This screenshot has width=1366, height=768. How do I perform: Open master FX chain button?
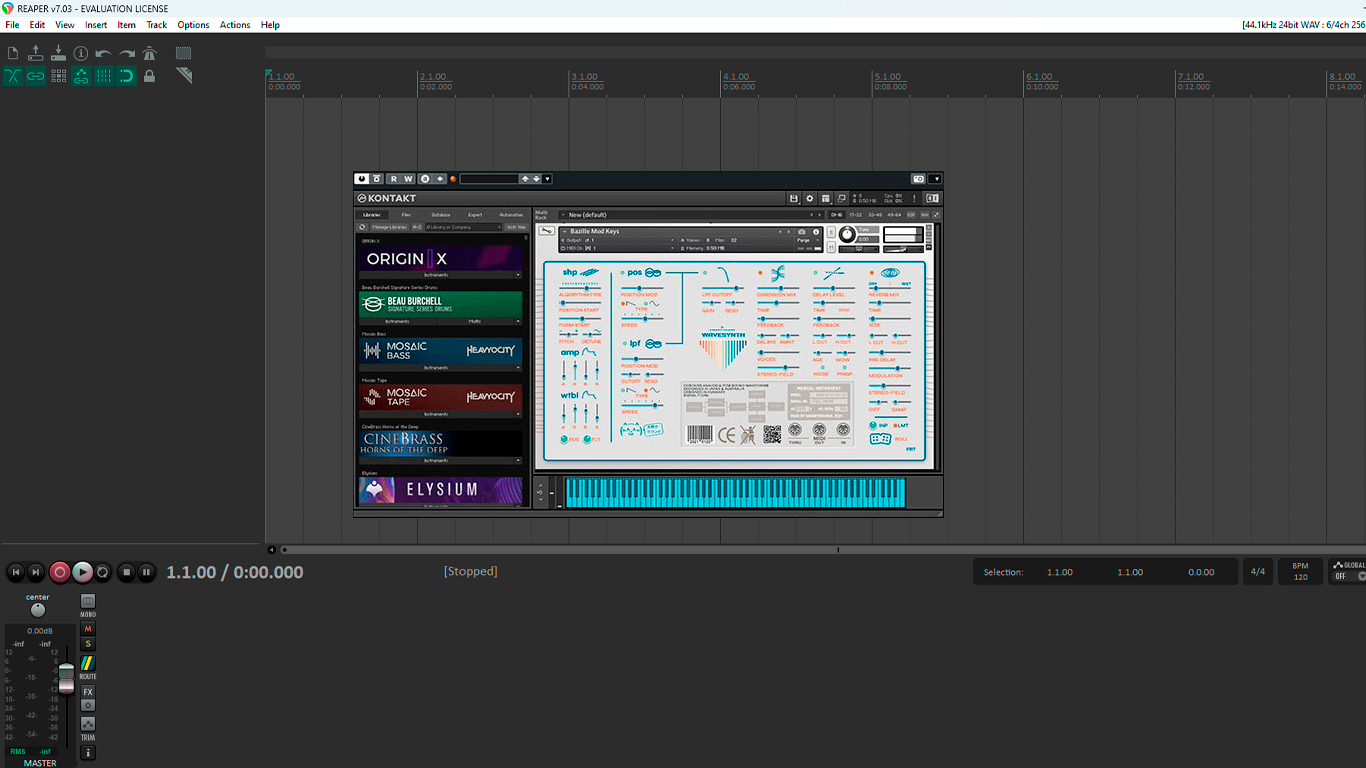pos(88,692)
